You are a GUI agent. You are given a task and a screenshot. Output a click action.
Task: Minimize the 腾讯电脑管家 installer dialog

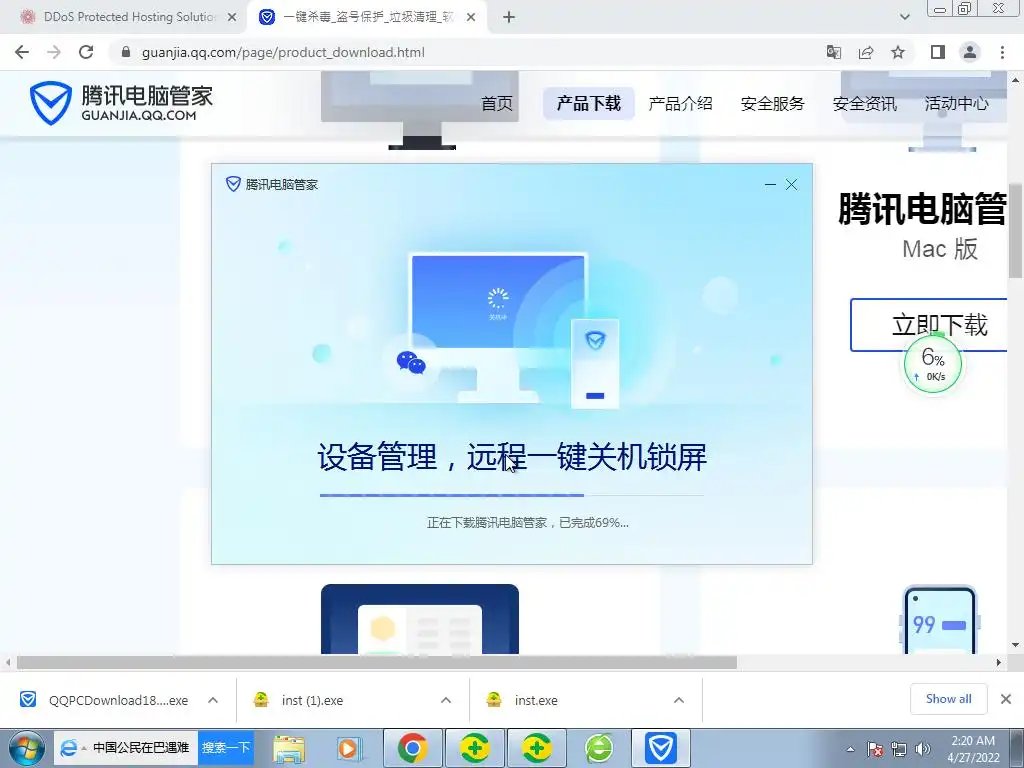pos(770,185)
